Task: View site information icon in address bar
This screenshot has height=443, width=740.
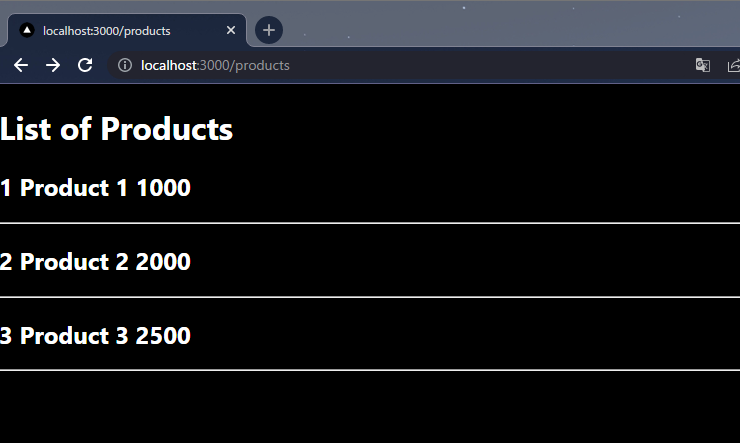Action: pyautogui.click(x=125, y=65)
